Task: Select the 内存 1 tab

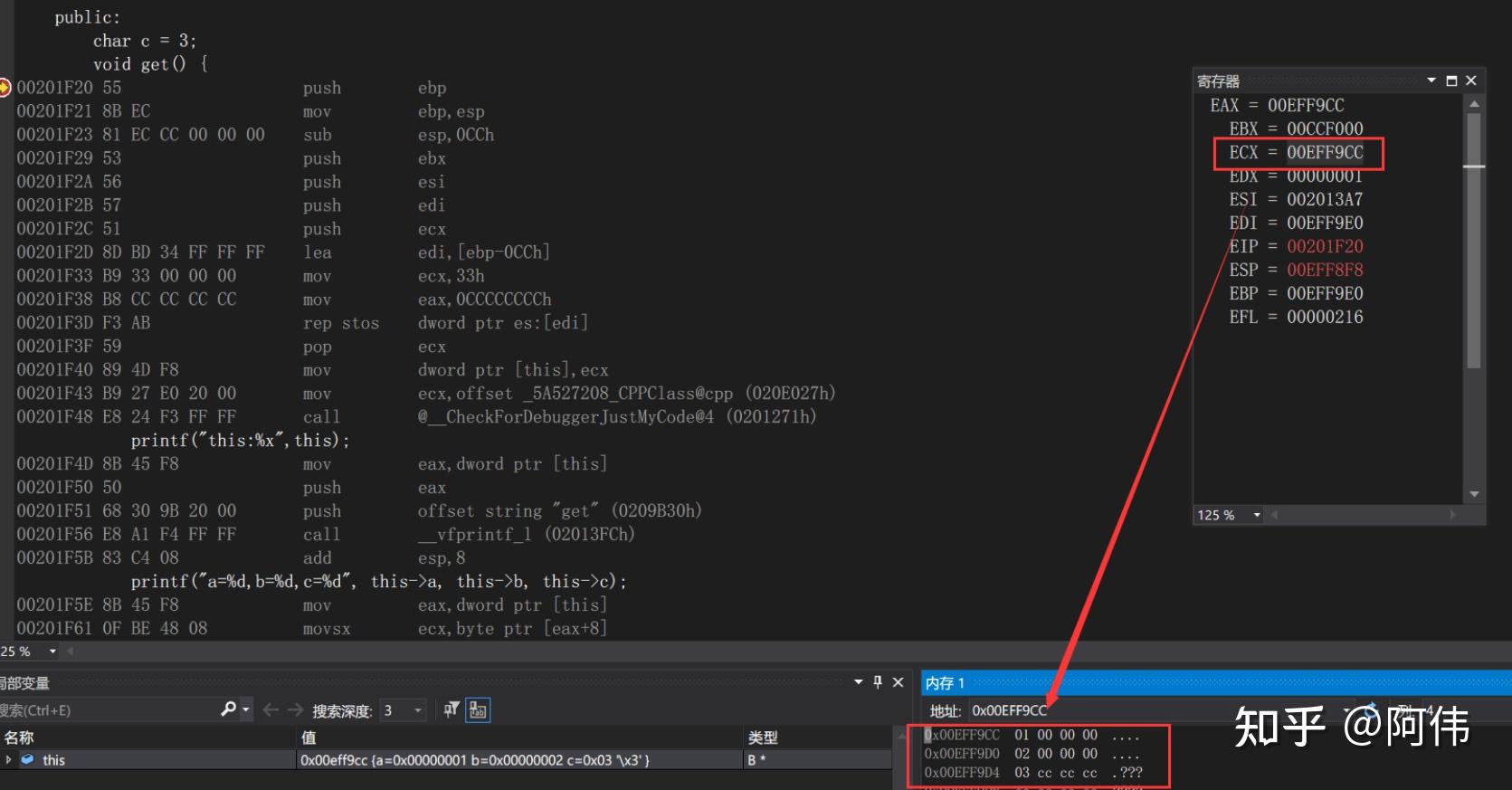Action: point(945,683)
